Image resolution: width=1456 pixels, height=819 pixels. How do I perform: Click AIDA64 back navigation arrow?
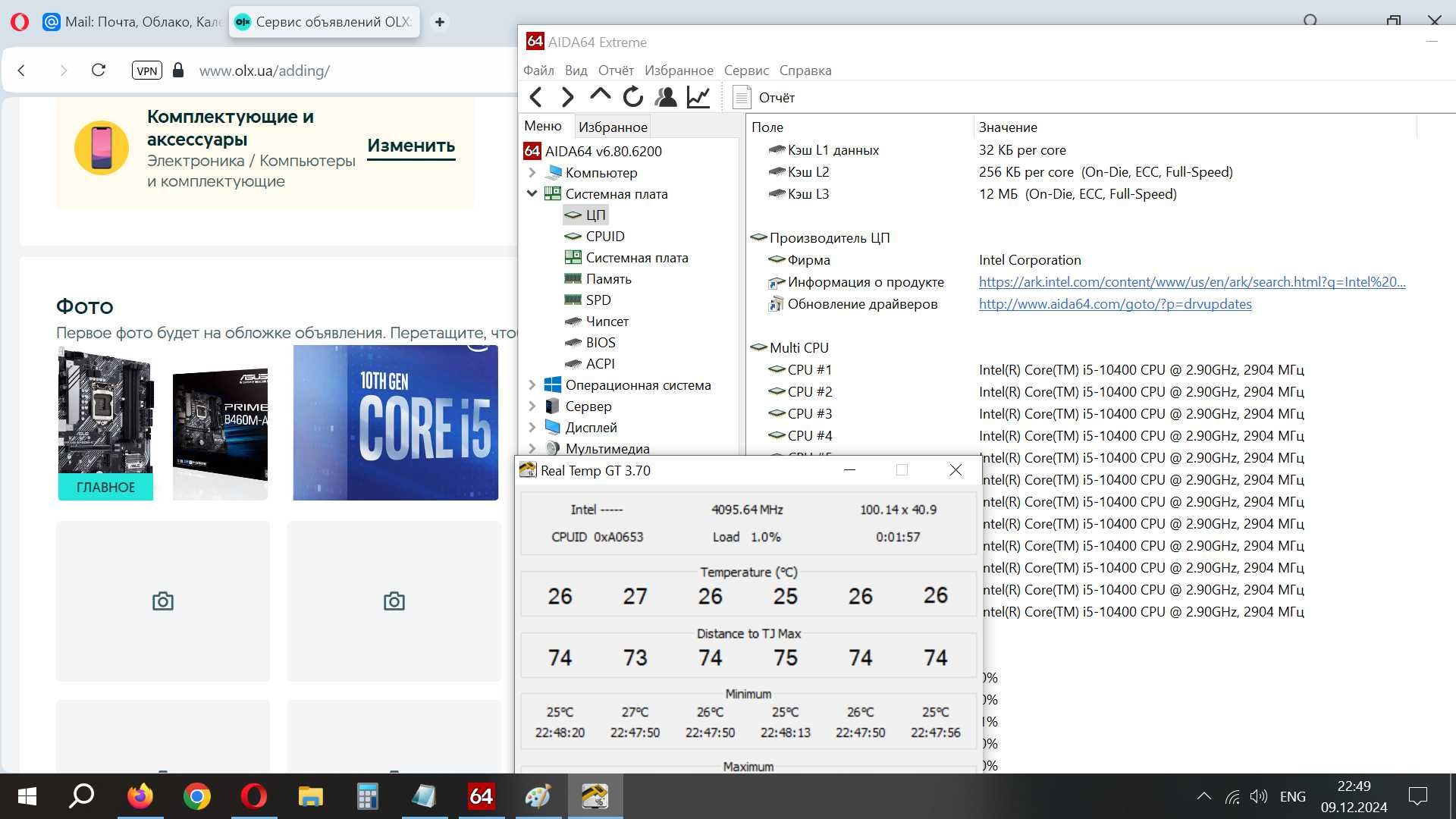536,97
